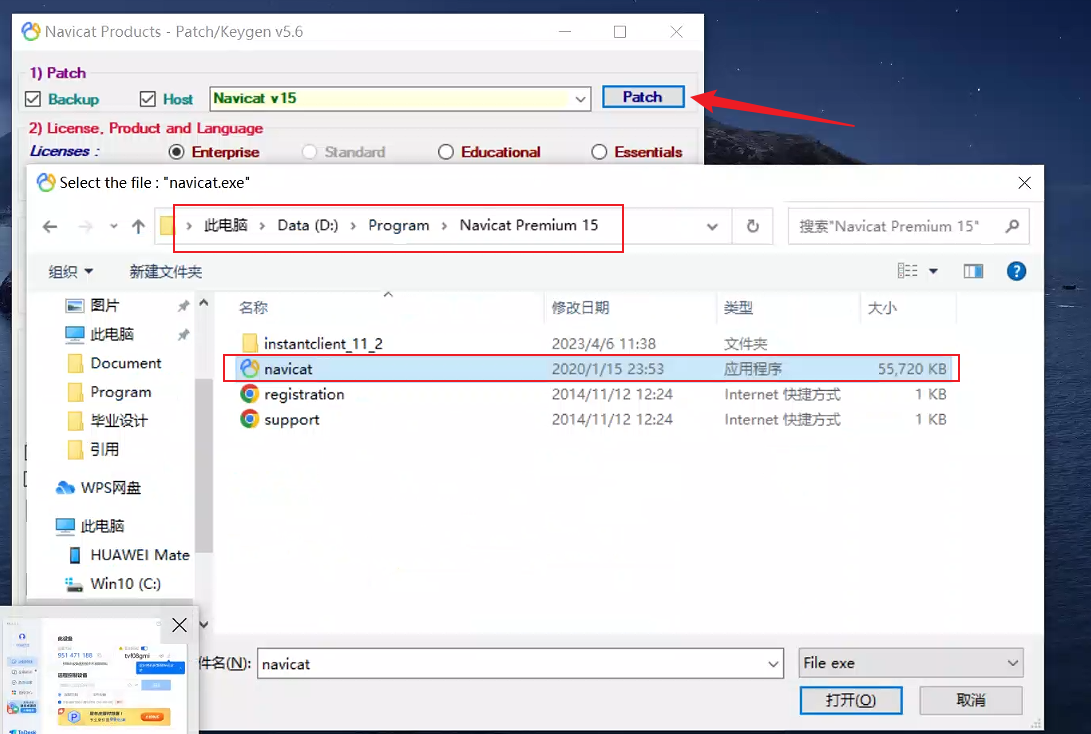Open the 组织 menu

[x=70, y=271]
